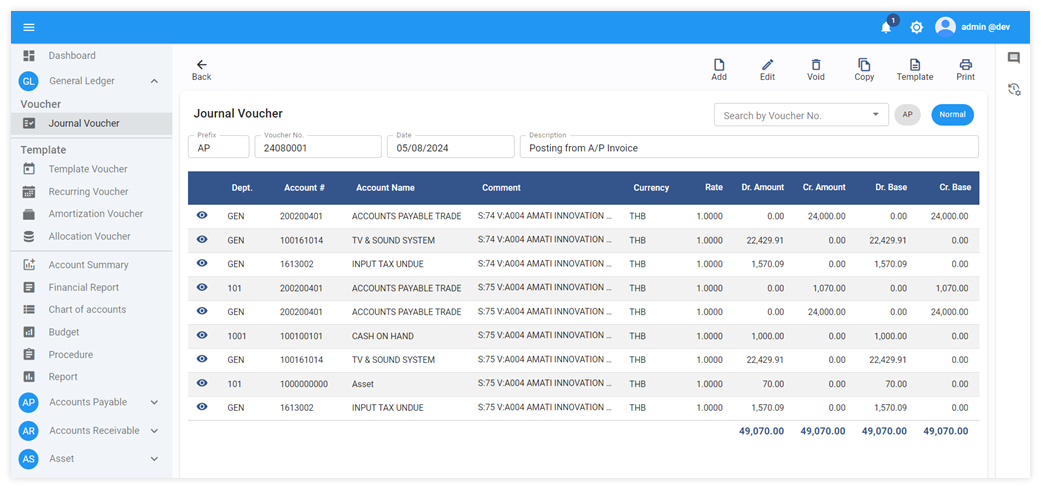This screenshot has height=489, width=1041.
Task: Toggle the hamburger navigation menu
Action: 29,27
